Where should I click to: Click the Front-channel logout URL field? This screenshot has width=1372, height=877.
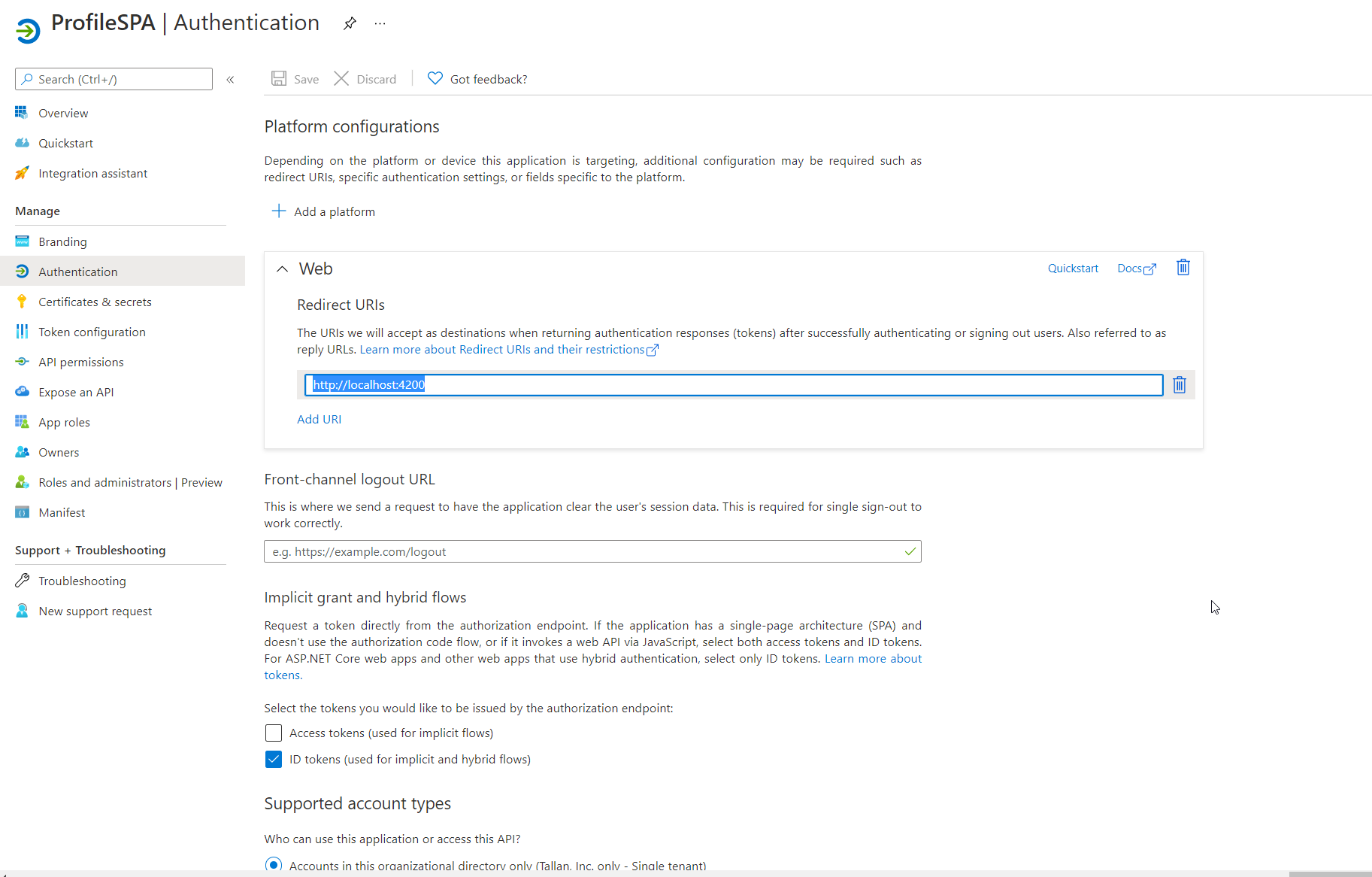coord(592,551)
